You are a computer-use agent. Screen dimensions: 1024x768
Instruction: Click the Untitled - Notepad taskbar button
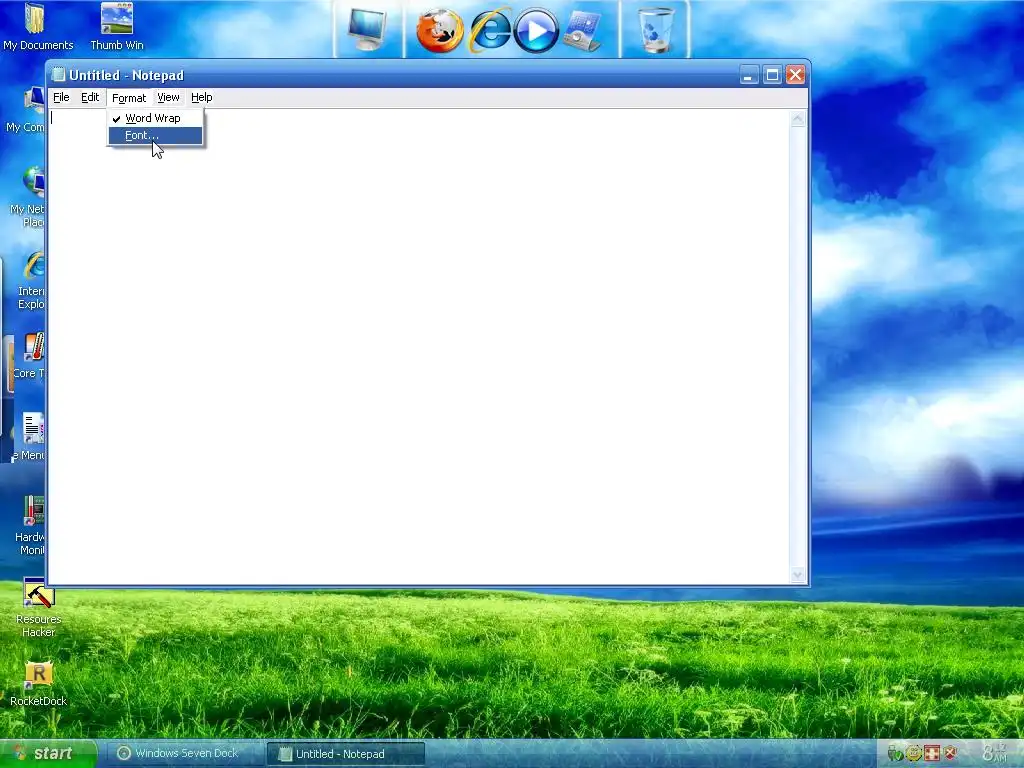pyautogui.click(x=346, y=754)
